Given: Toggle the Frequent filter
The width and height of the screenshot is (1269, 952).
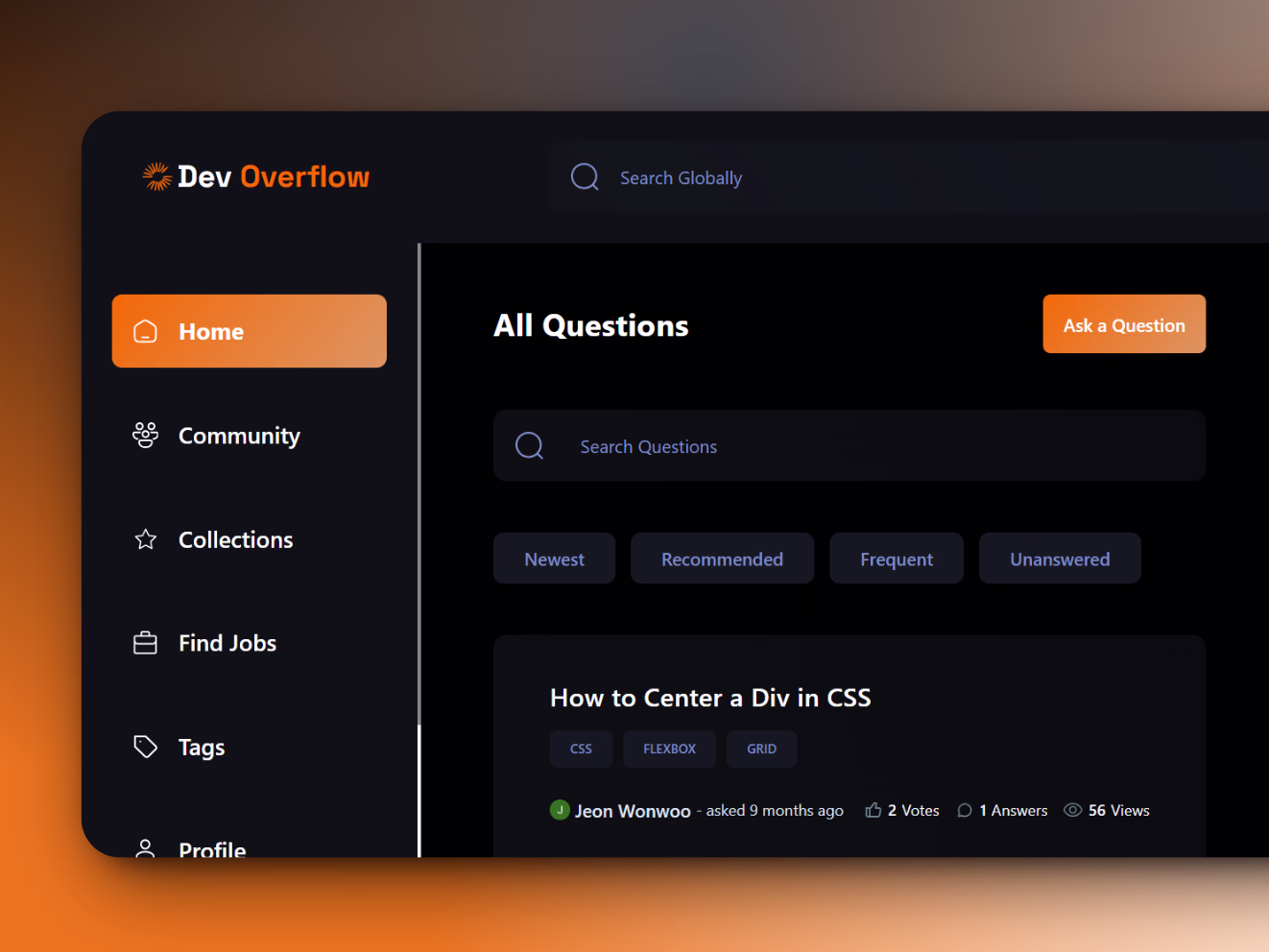Looking at the screenshot, I should click(896, 558).
